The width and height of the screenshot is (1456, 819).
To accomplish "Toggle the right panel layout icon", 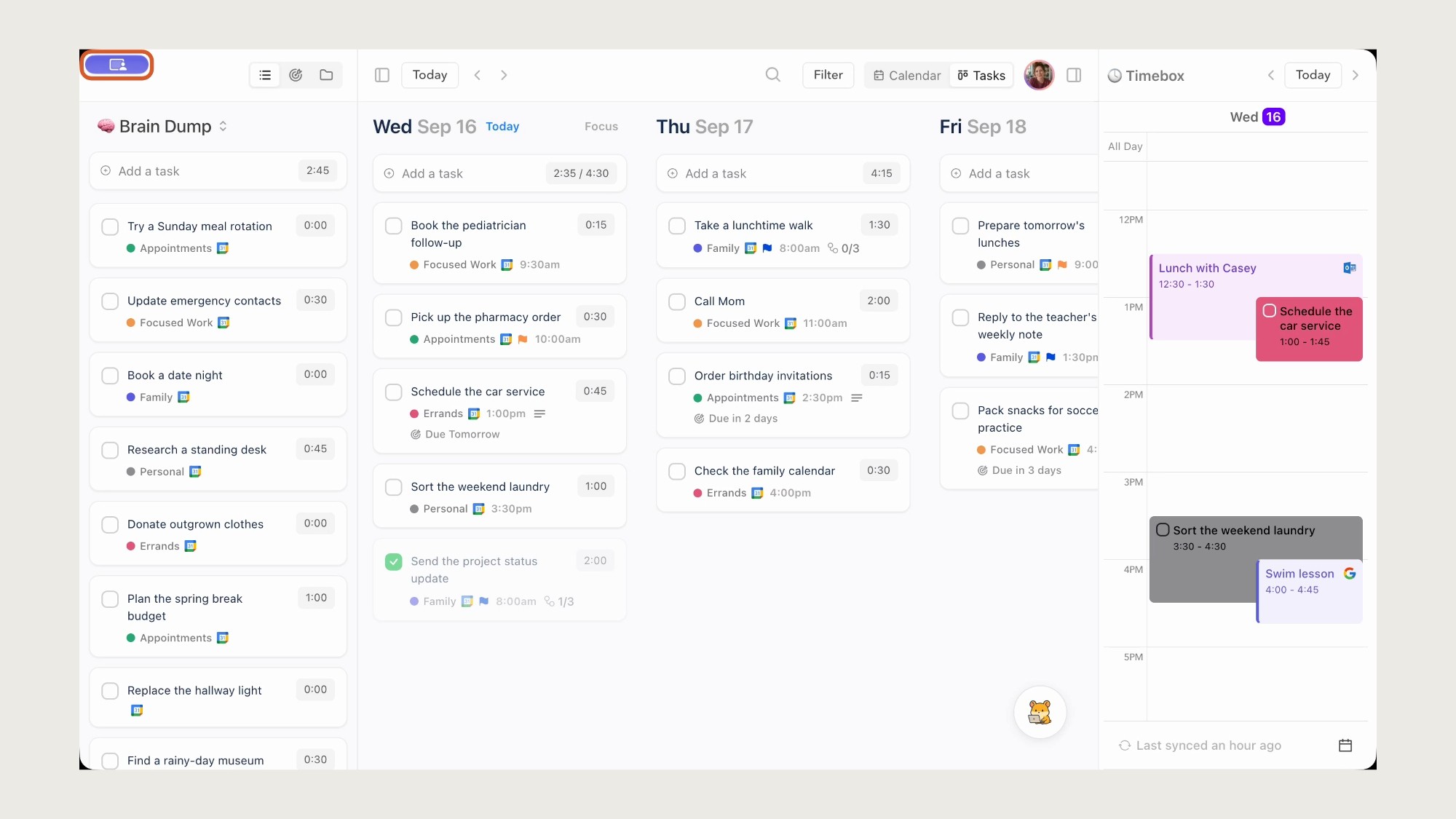I will click(1074, 75).
